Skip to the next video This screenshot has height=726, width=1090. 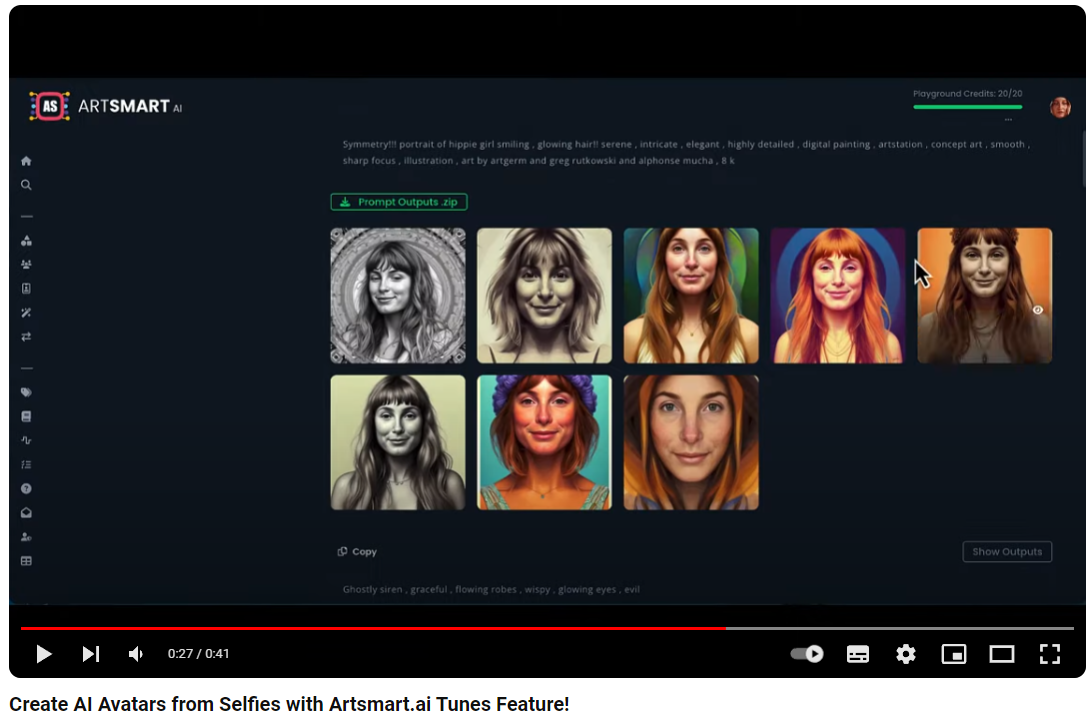coord(91,654)
